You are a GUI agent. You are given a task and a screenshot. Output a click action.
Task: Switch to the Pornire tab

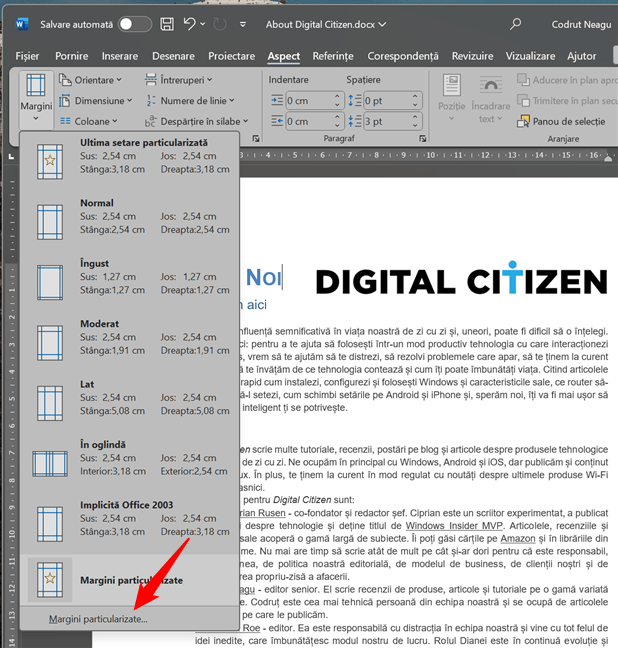tap(72, 56)
